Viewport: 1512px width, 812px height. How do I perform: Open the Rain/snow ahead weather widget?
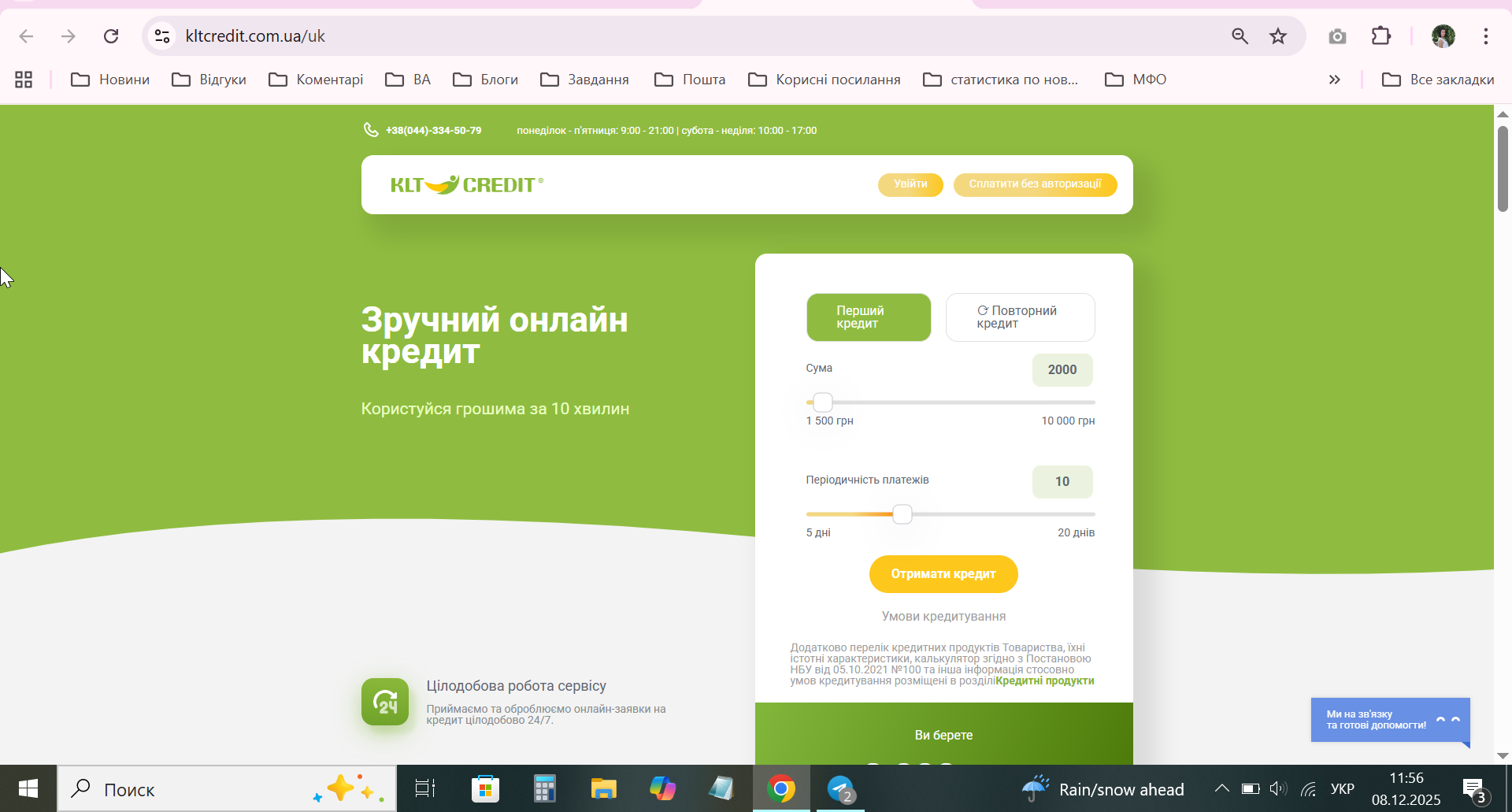pos(1102,788)
